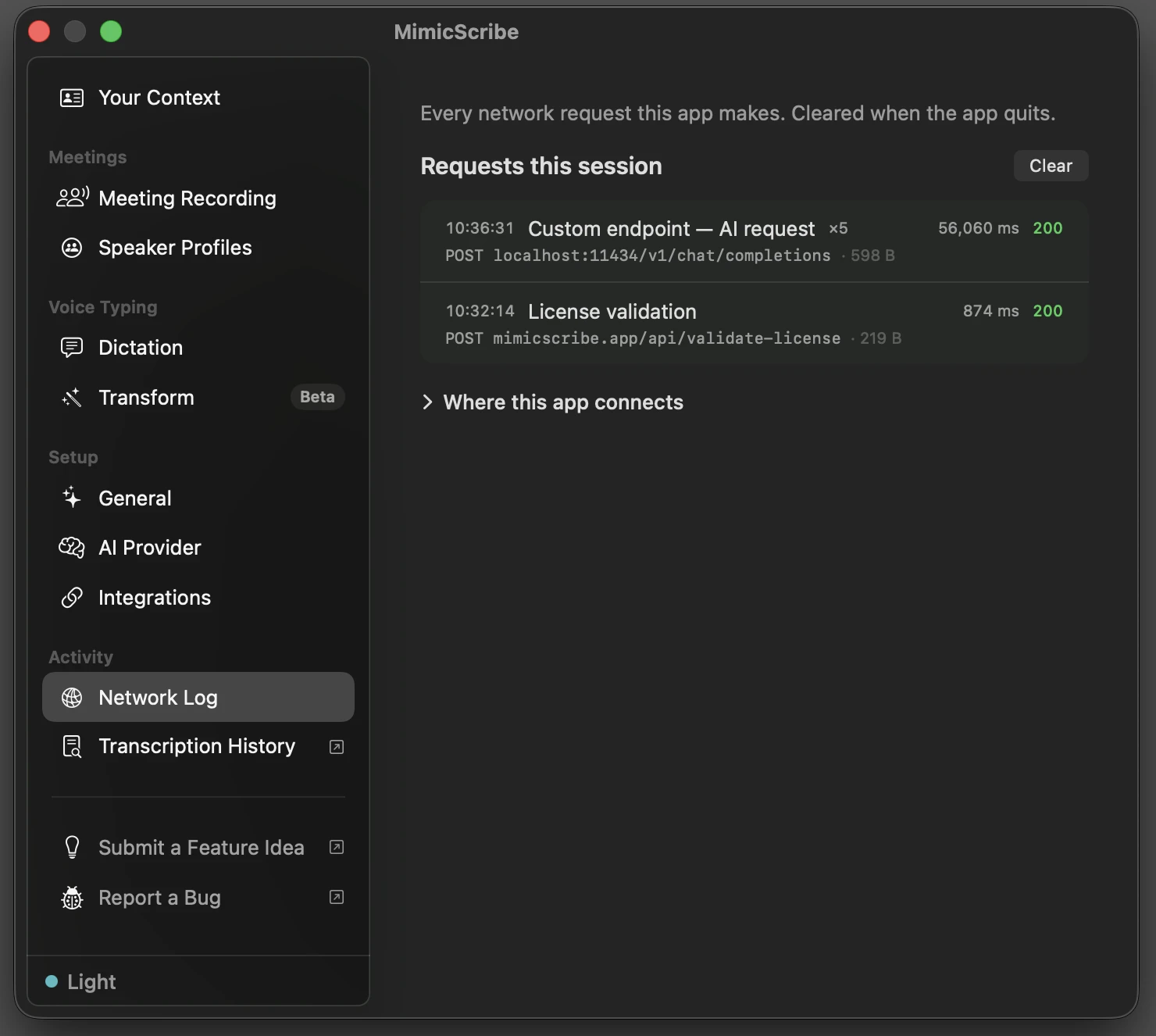
Task: Click external-link arrow beside Submit a Feature Idea
Action: pyautogui.click(x=337, y=847)
